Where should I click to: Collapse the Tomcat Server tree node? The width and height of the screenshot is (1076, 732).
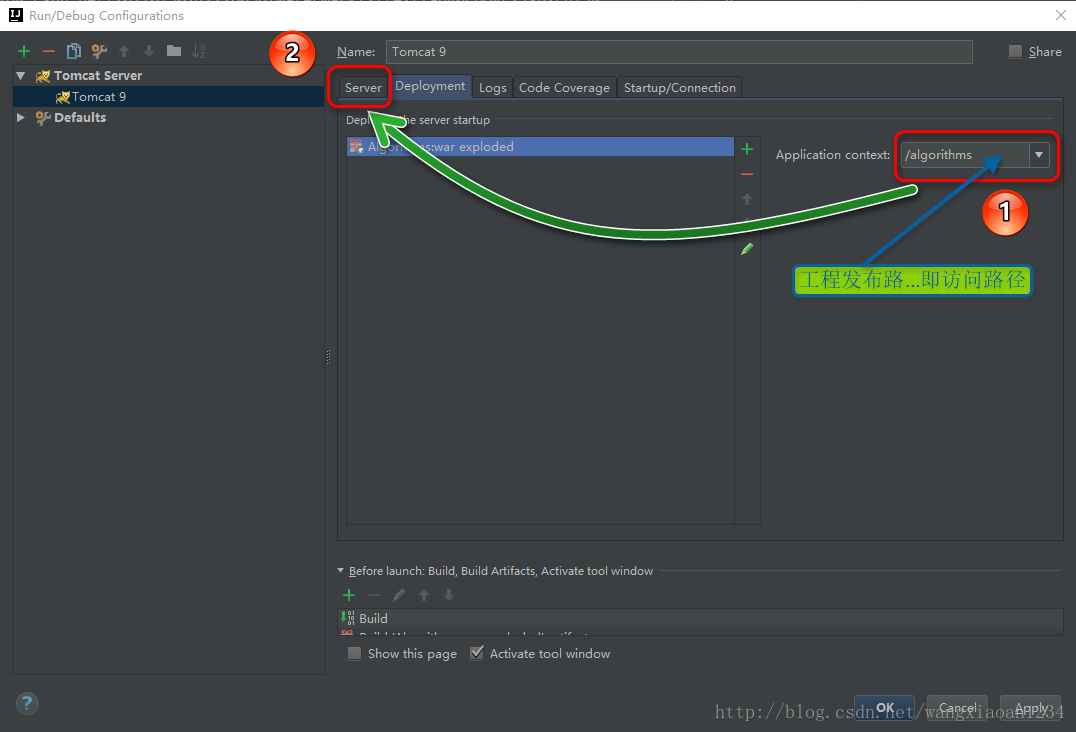point(21,75)
